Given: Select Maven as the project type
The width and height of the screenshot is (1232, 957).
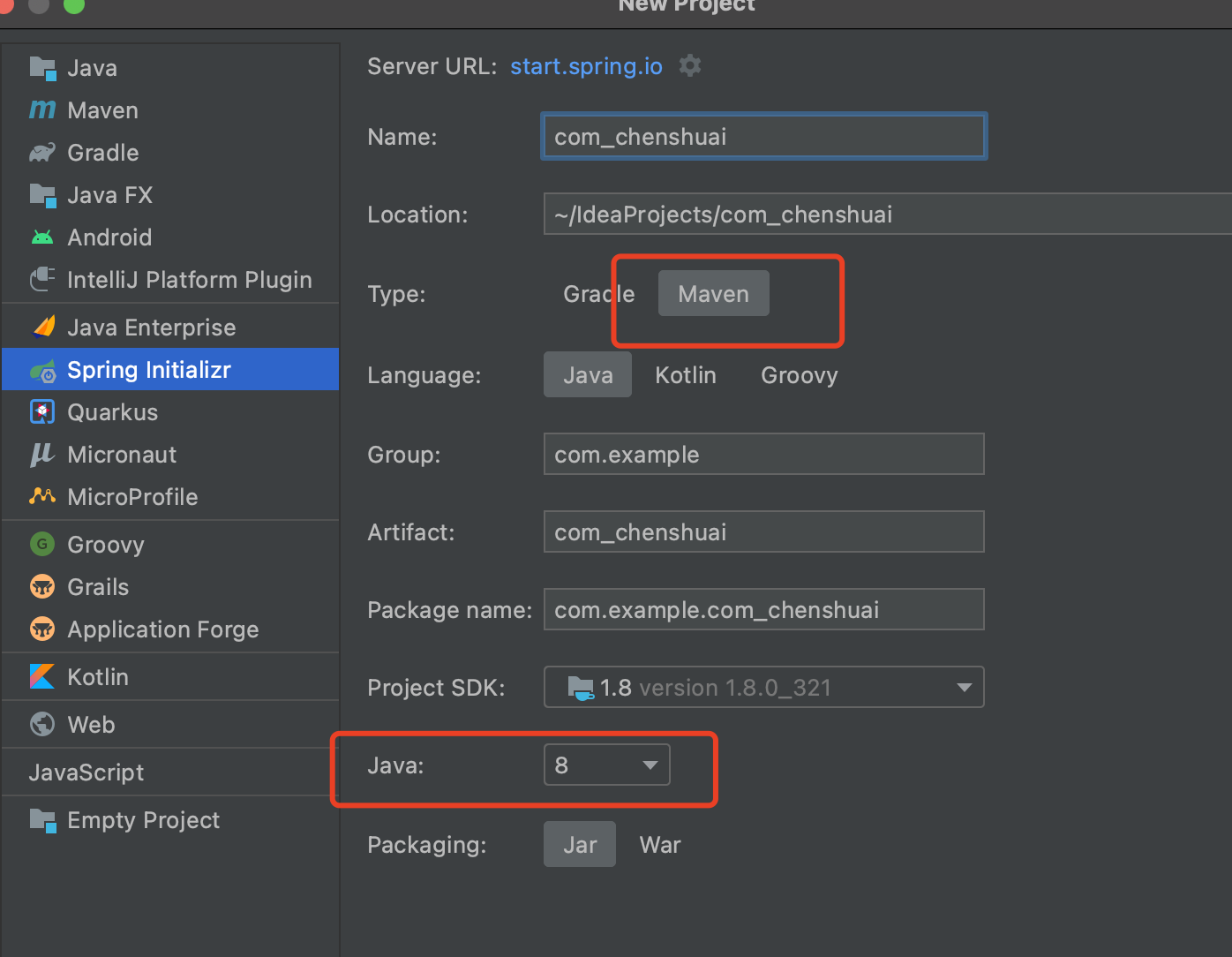Looking at the screenshot, I should [713, 293].
